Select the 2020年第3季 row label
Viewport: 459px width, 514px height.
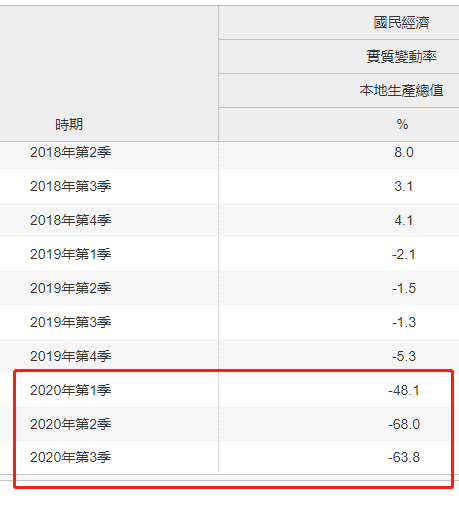point(71,457)
